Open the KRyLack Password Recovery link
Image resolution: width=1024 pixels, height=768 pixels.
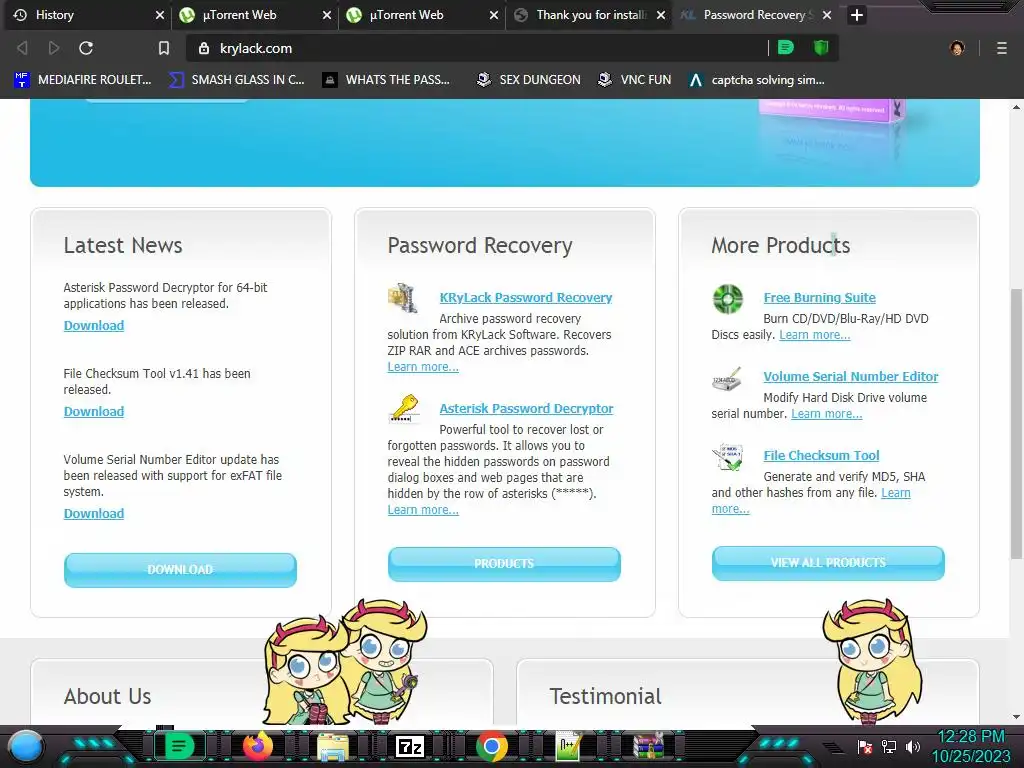click(526, 298)
